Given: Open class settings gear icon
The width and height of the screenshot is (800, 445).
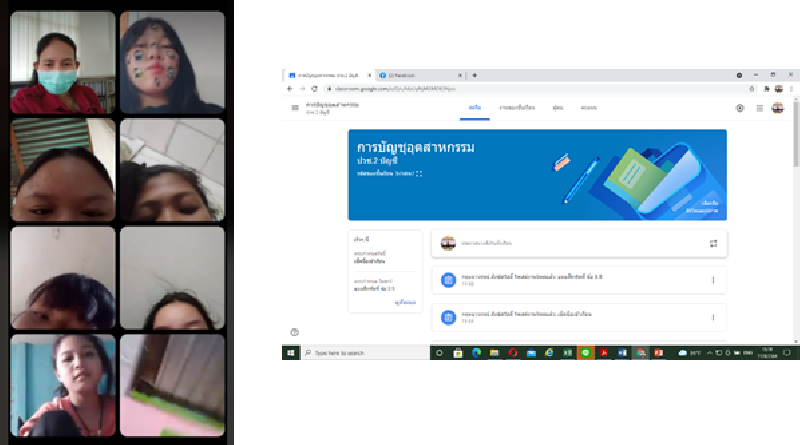Looking at the screenshot, I should tap(740, 108).
